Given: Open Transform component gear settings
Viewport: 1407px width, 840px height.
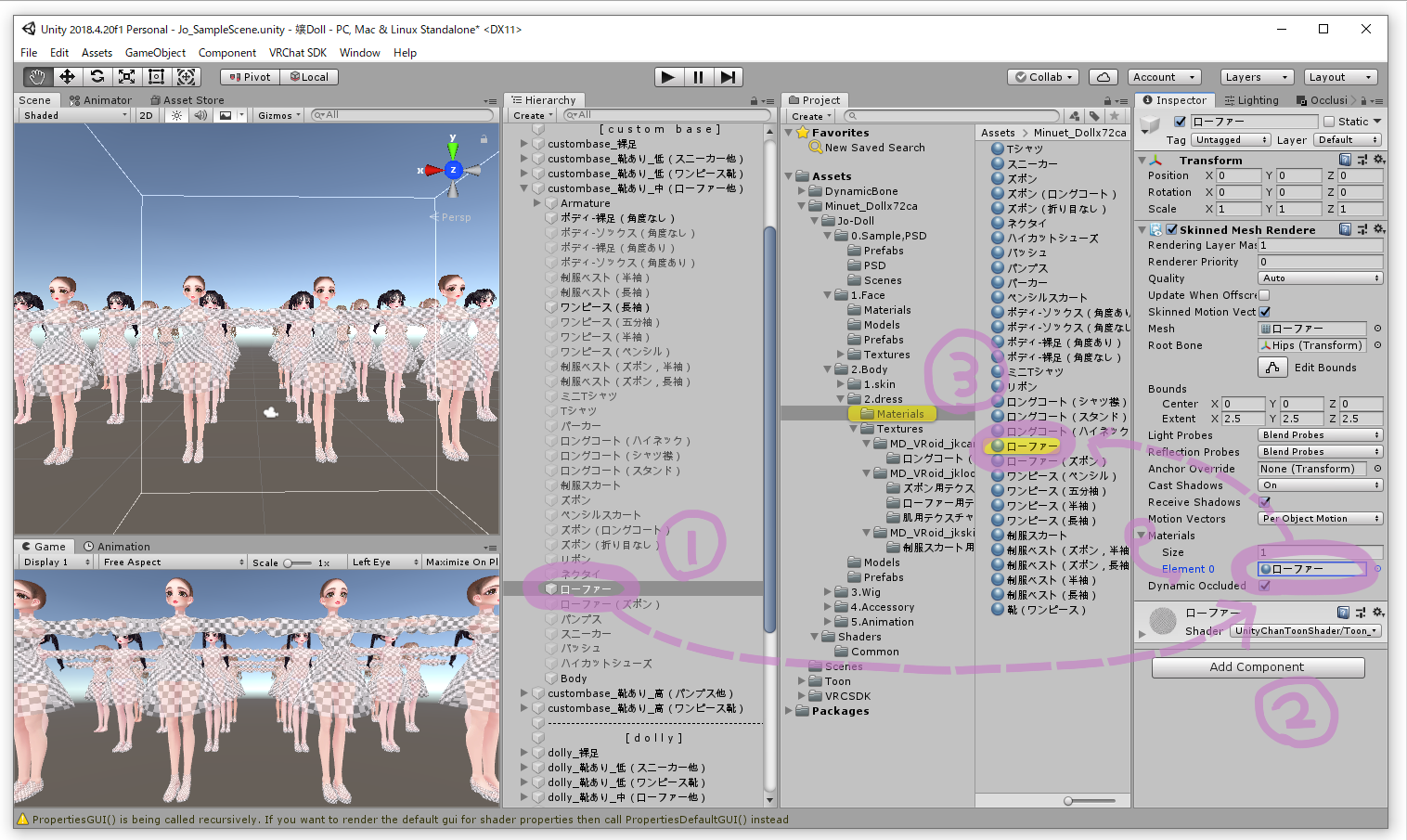Looking at the screenshot, I should point(1379,160).
